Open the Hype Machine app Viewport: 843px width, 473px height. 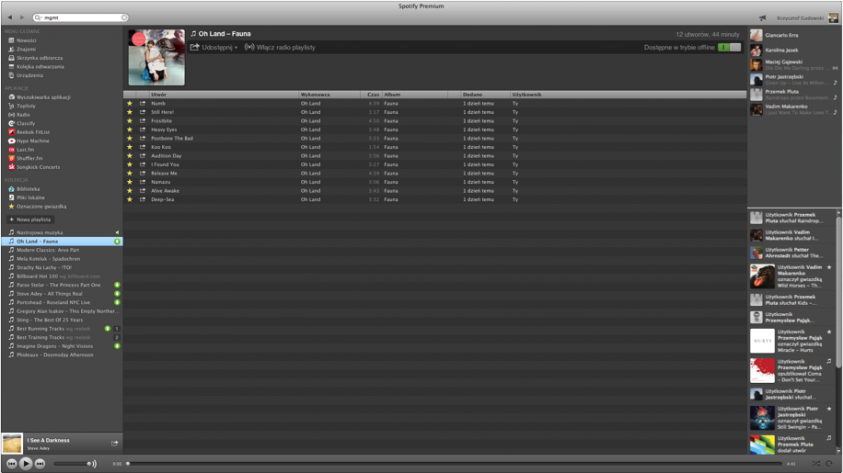click(x=32, y=141)
